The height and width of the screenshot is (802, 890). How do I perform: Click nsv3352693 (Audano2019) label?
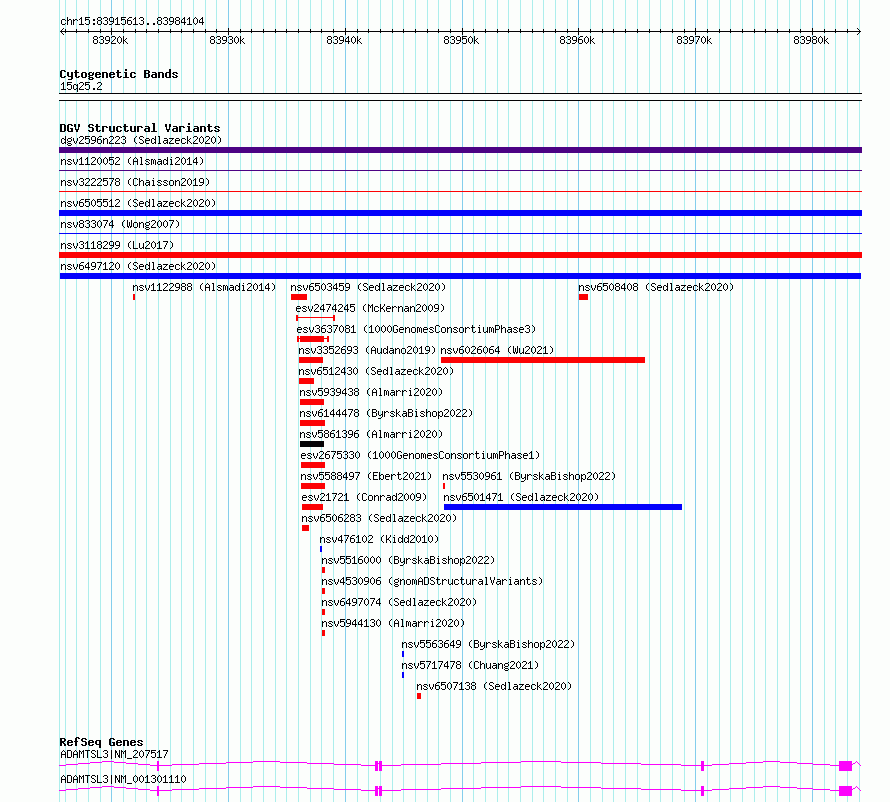click(367, 350)
